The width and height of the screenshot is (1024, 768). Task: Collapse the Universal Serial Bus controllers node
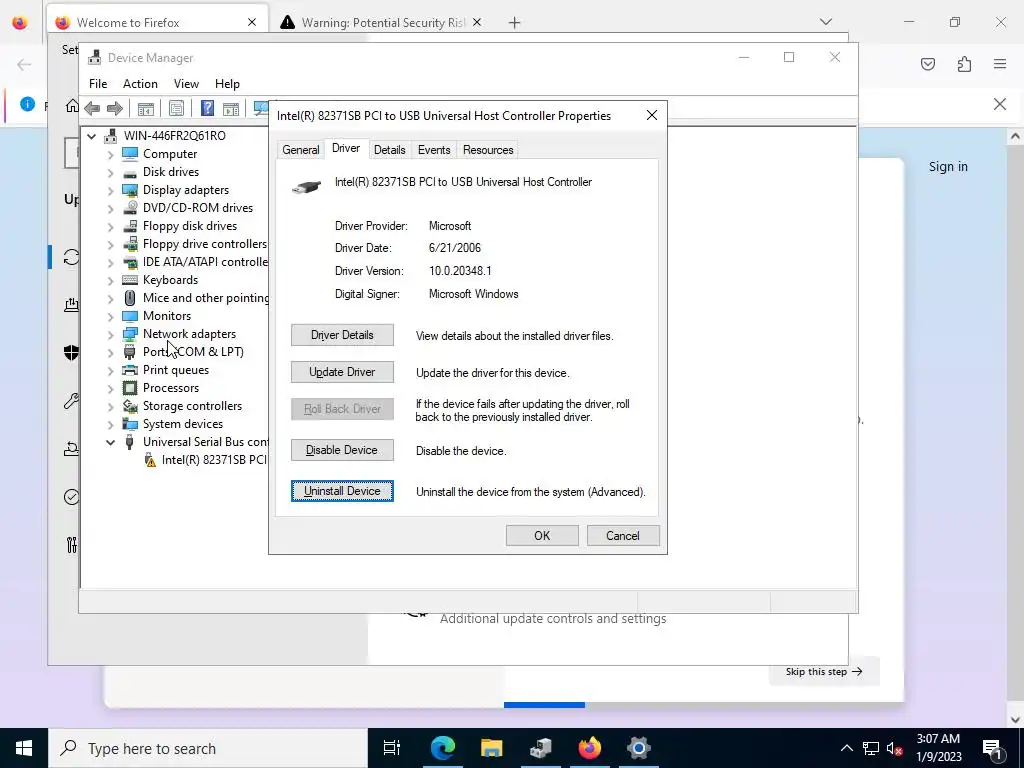tap(110, 442)
